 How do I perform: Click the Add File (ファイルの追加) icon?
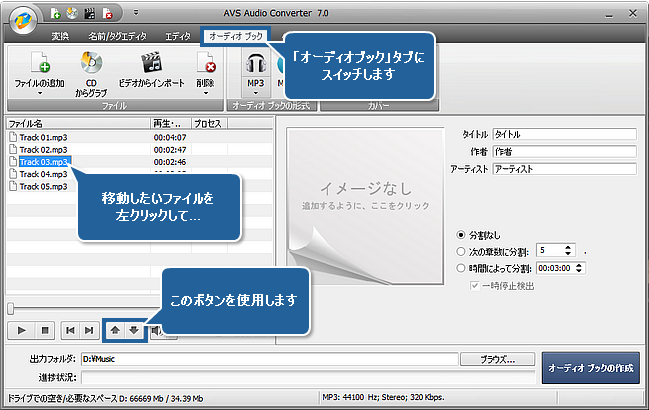pyautogui.click(x=40, y=65)
